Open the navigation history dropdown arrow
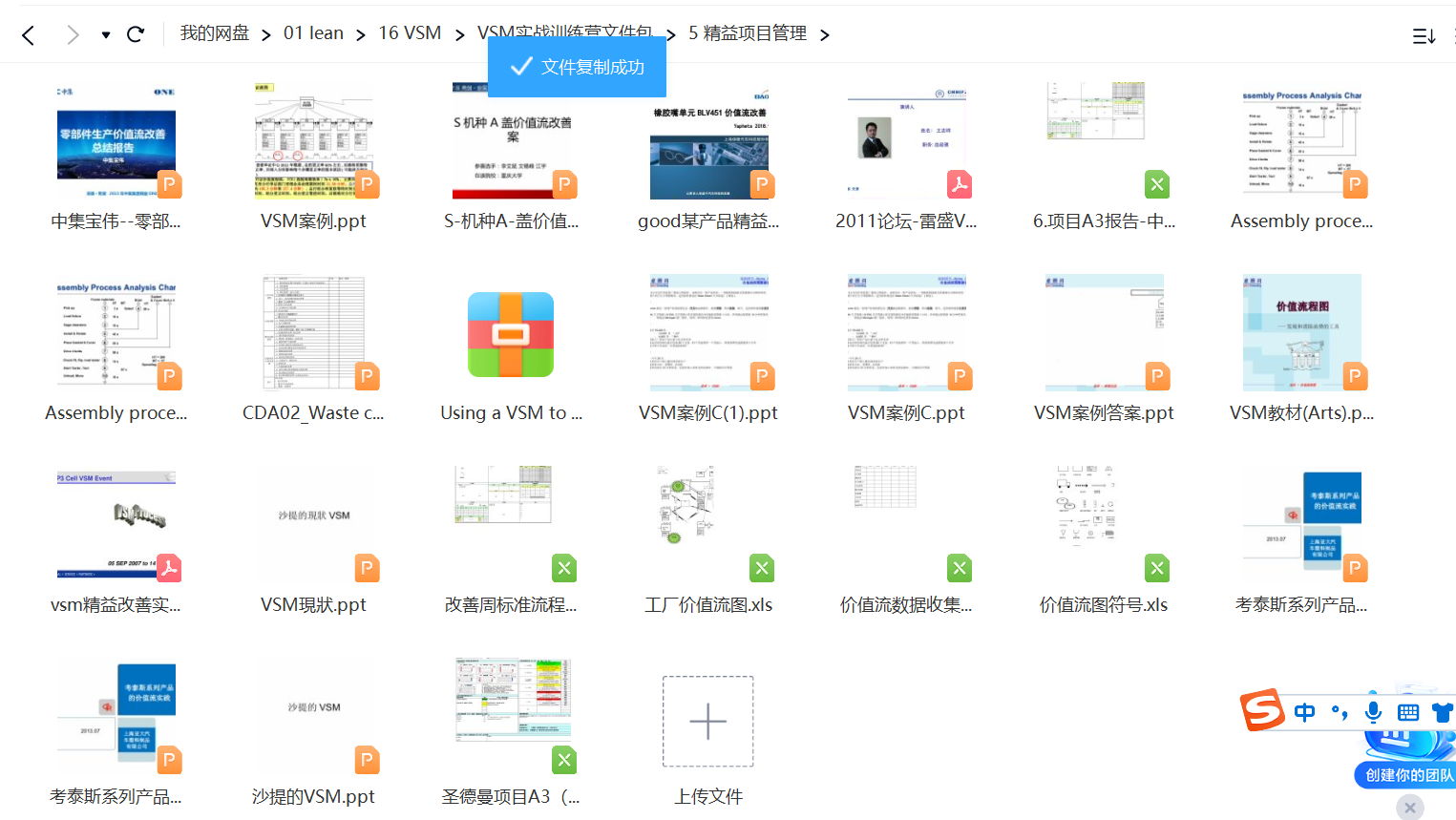1456x820 pixels. [106, 35]
